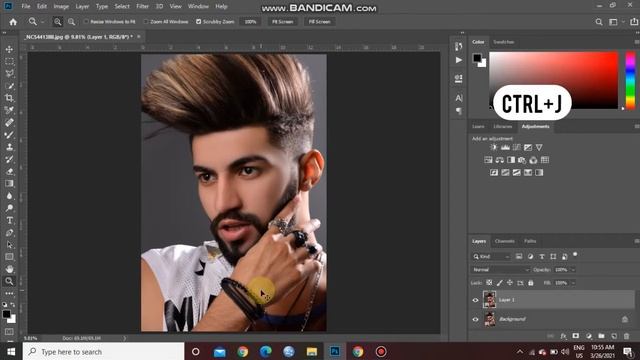The width and height of the screenshot is (640, 360).
Task: Select the Horizontal Type tool
Action: 9,220
